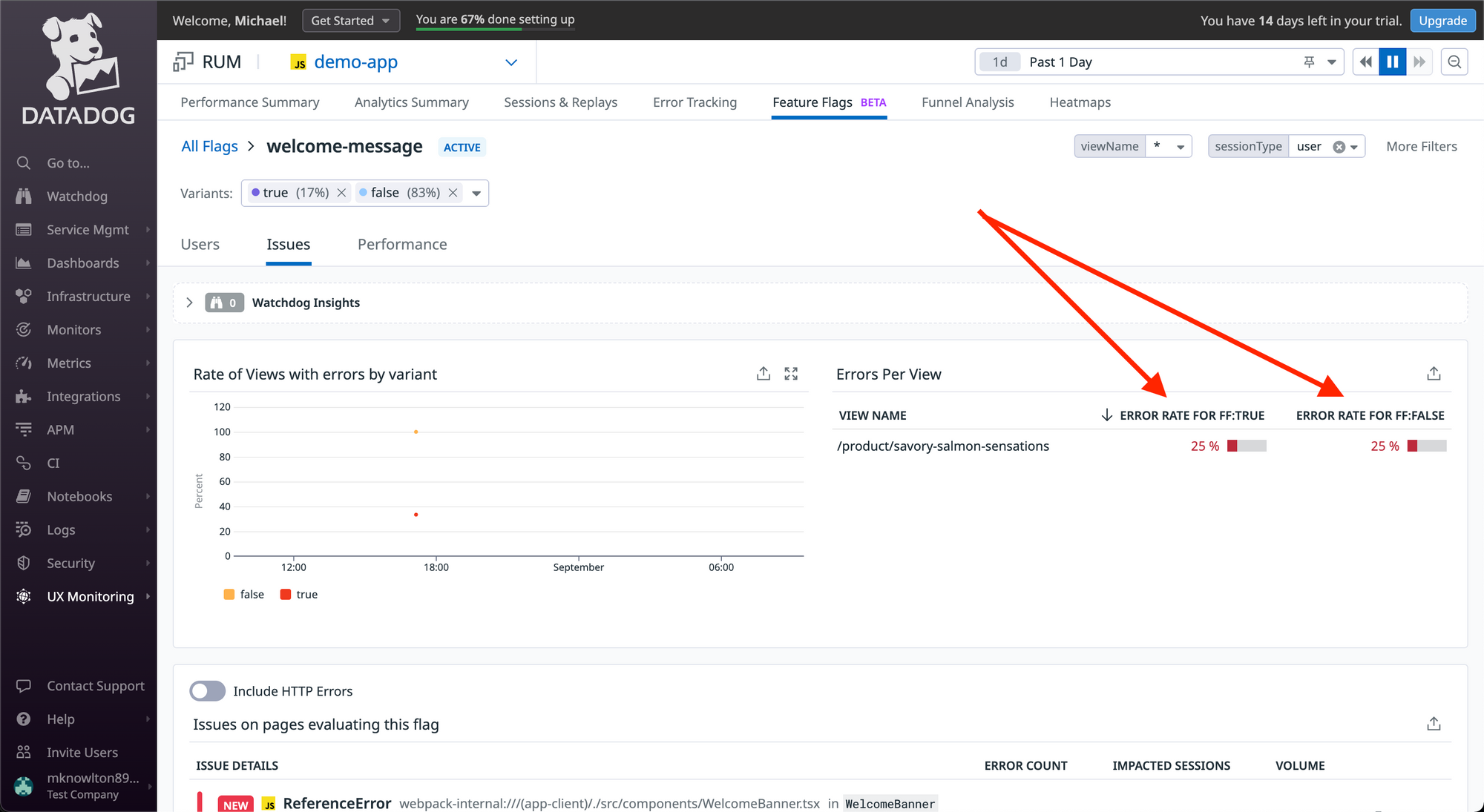Click the All Flags breadcrumb link
Viewport: 1484px width, 812px height.
(x=208, y=147)
